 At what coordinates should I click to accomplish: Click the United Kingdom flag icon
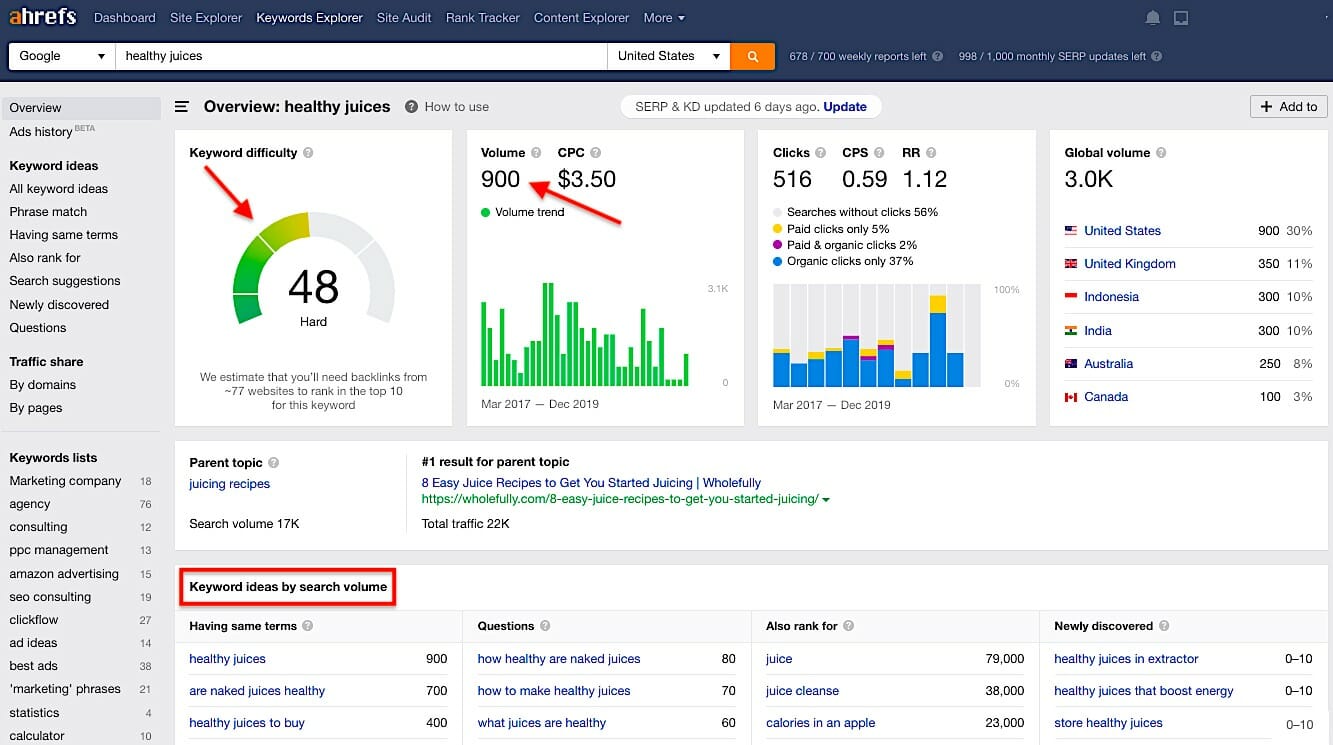click(1071, 264)
